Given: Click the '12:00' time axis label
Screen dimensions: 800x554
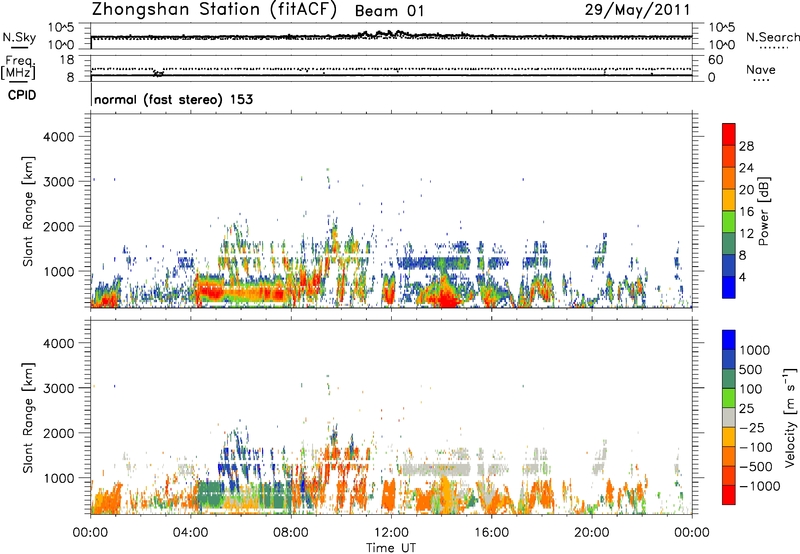Looking at the screenshot, I should (391, 533).
